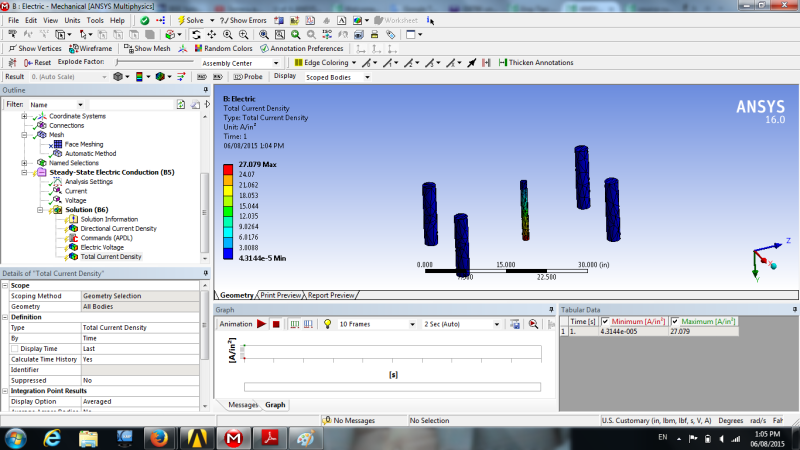This screenshot has height=450, width=800.
Task: Click the animation timeline bar below graph
Action: [392, 387]
